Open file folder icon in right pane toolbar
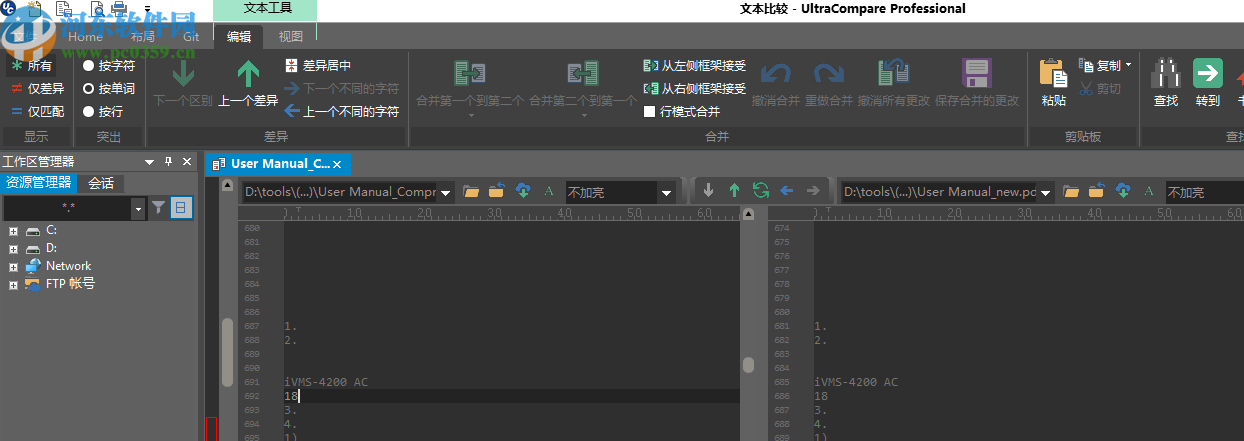Screen dimensions: 1244x441 [x=1071, y=191]
